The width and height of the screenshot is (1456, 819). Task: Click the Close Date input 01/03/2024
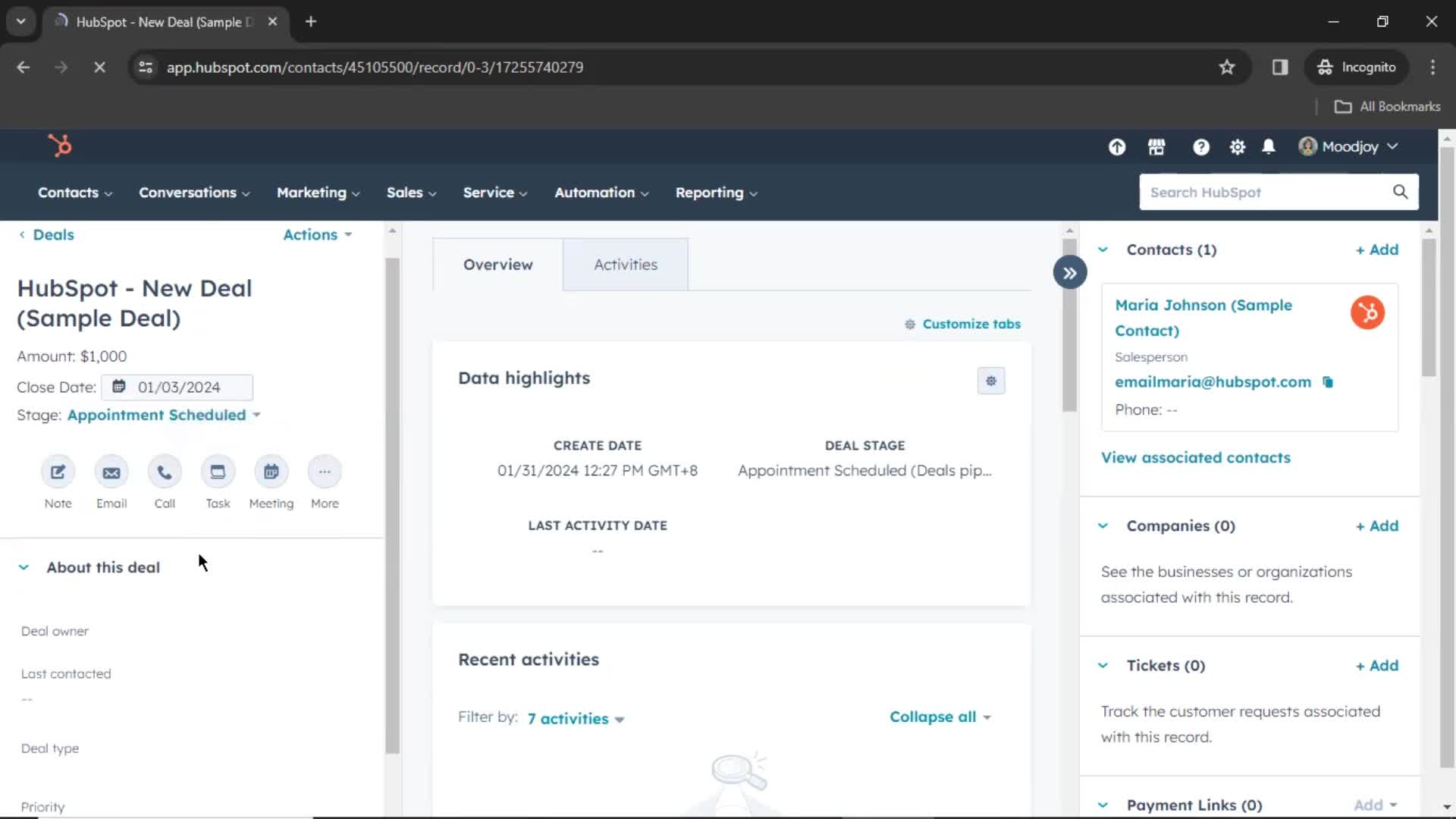[x=177, y=387]
